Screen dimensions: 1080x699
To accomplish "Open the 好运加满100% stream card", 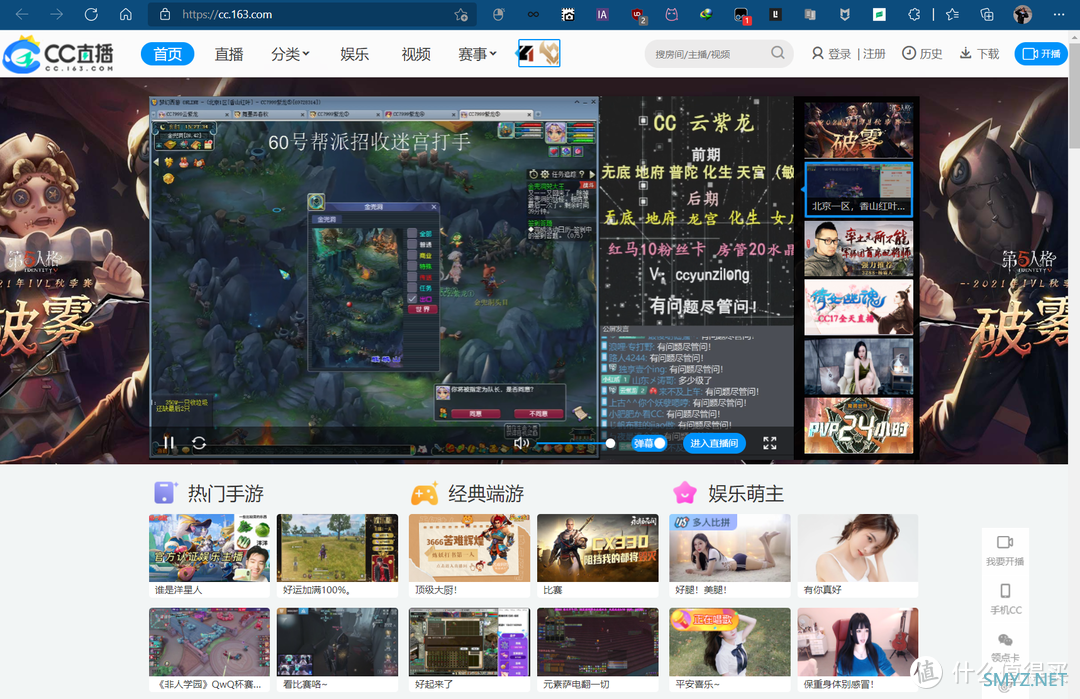I will pyautogui.click(x=338, y=556).
